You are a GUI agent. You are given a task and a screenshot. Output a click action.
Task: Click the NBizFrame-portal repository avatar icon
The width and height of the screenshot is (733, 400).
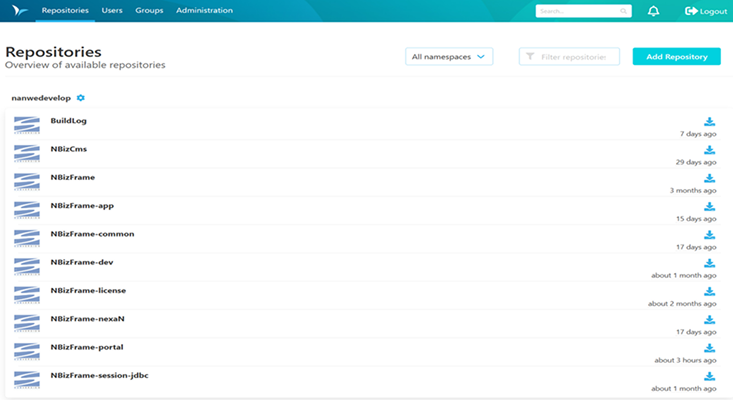click(27, 351)
